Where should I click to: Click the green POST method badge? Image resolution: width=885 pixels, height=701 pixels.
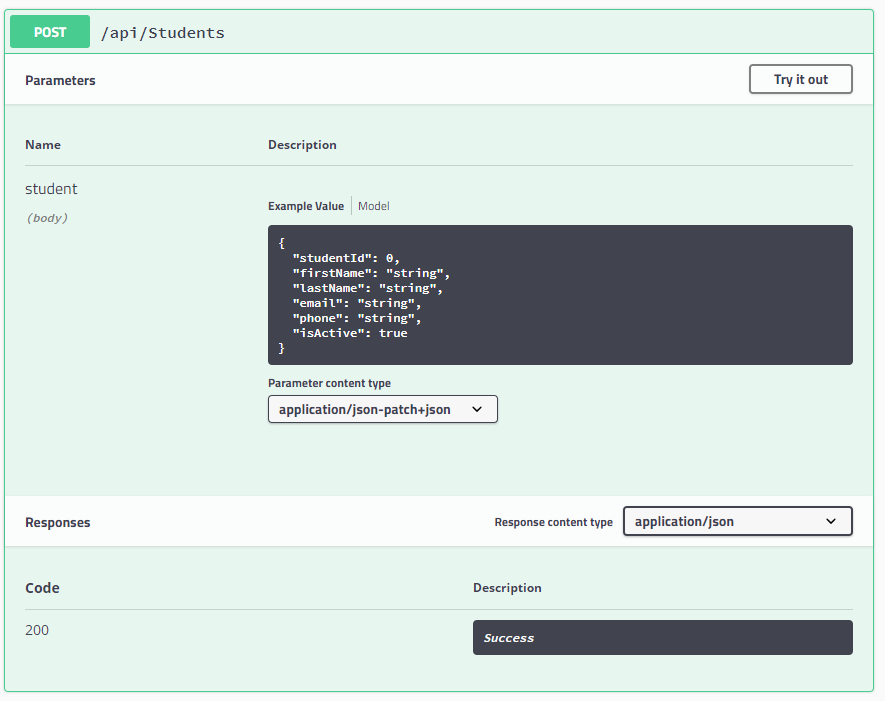[49, 31]
